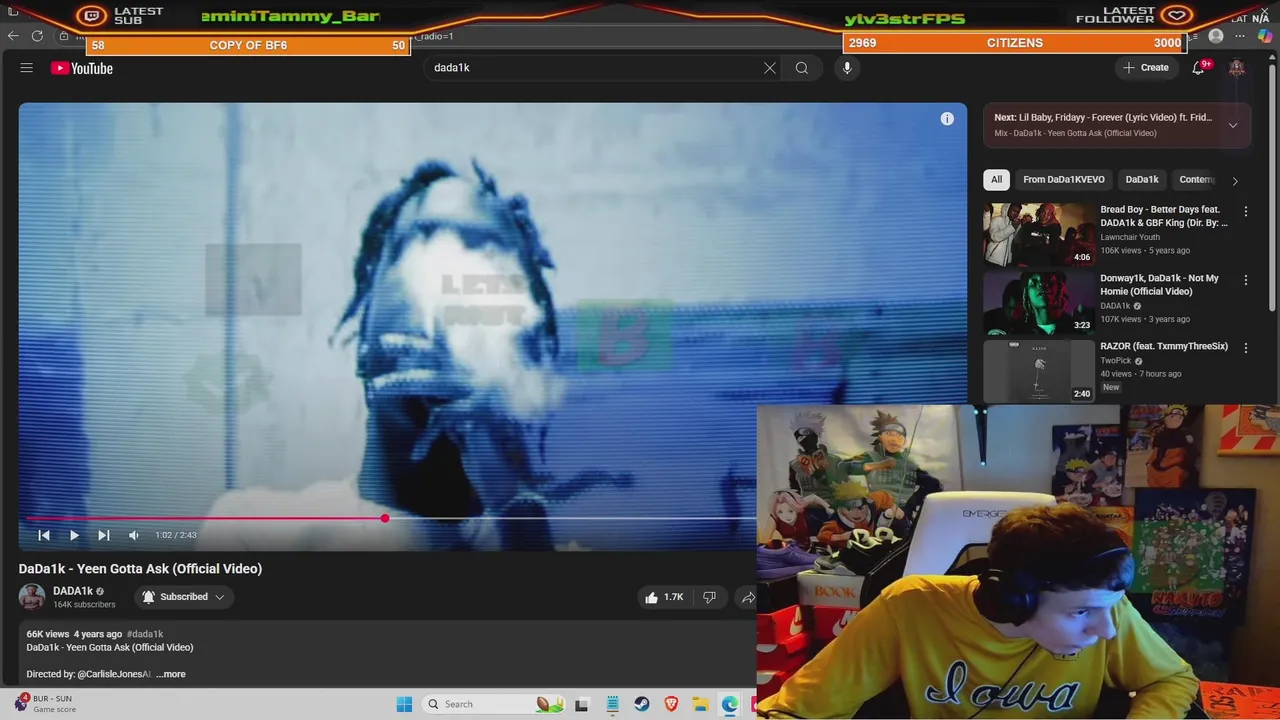
Task: Open Not My Homie video thumbnail
Action: point(1039,303)
